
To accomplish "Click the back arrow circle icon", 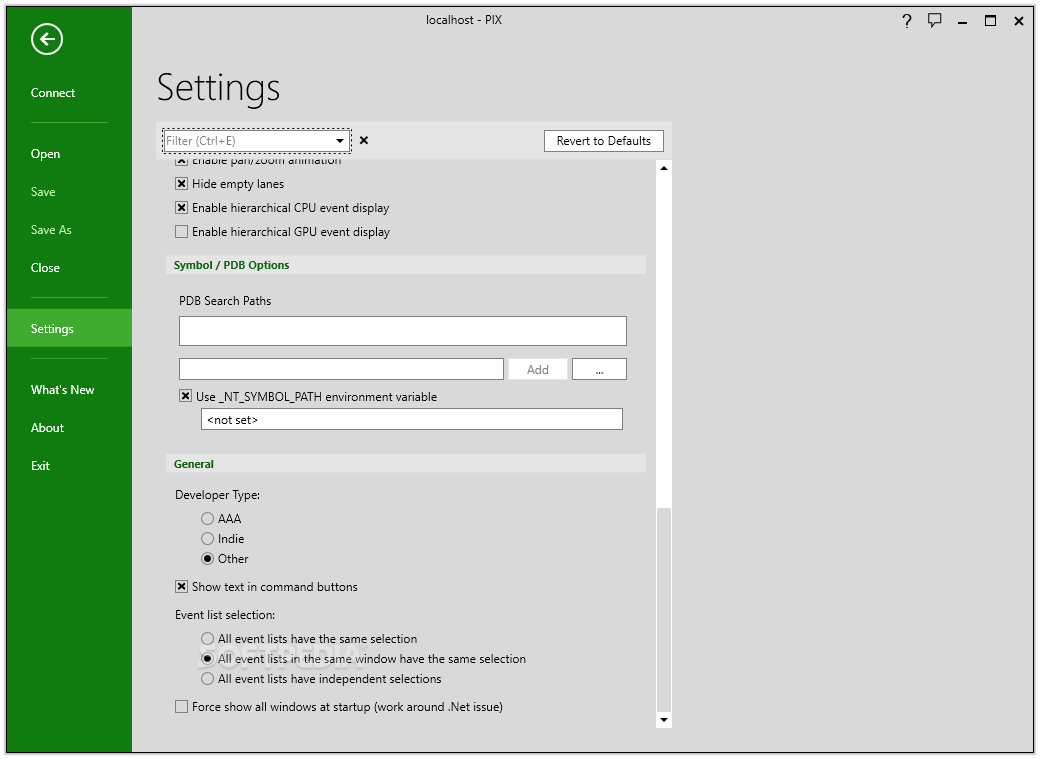I will point(46,39).
